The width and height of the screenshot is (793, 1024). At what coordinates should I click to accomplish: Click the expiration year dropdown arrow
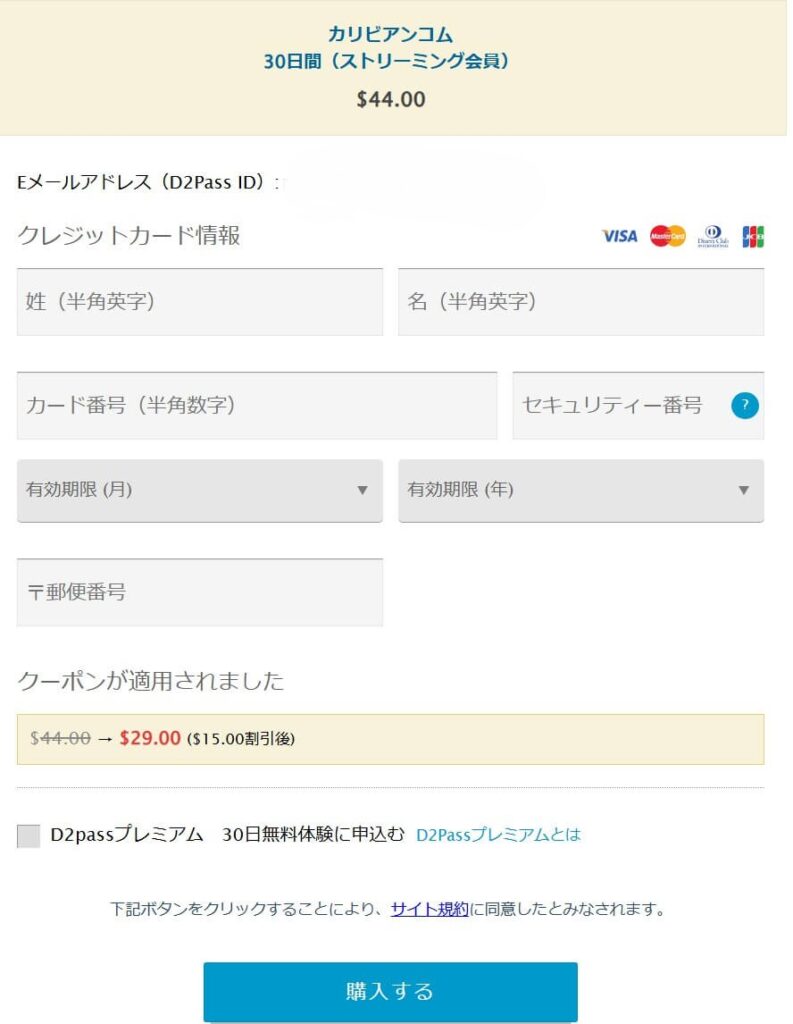743,491
